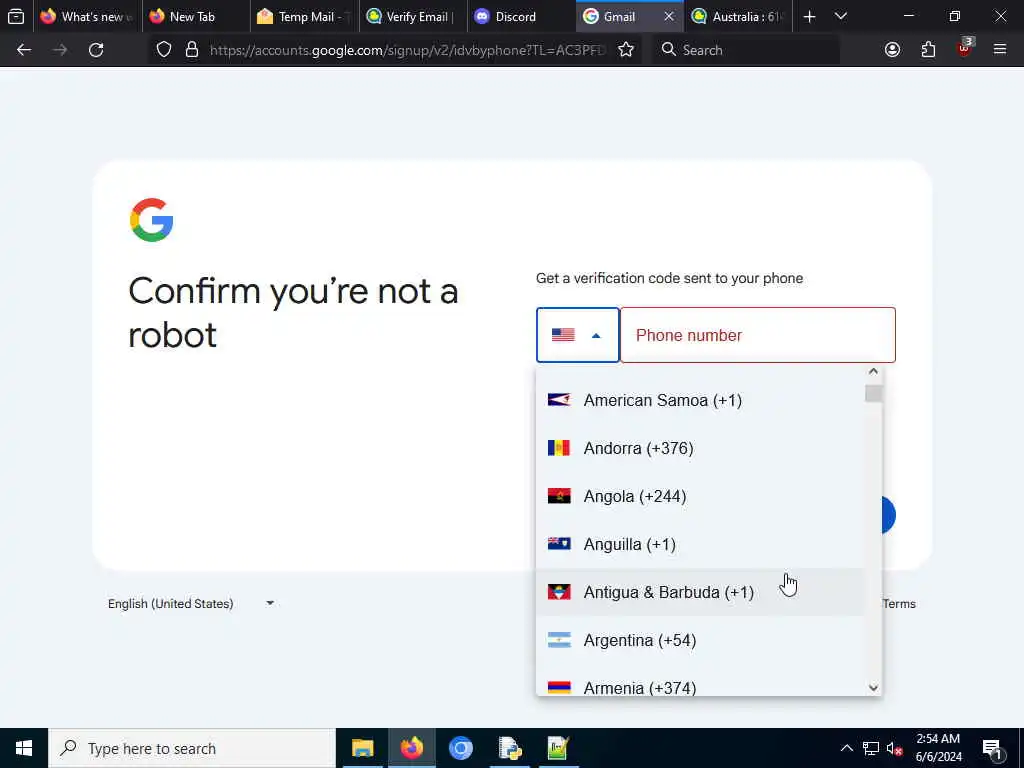Click the country list scrollbar thumb
This screenshot has height=768, width=1024.
point(873,394)
